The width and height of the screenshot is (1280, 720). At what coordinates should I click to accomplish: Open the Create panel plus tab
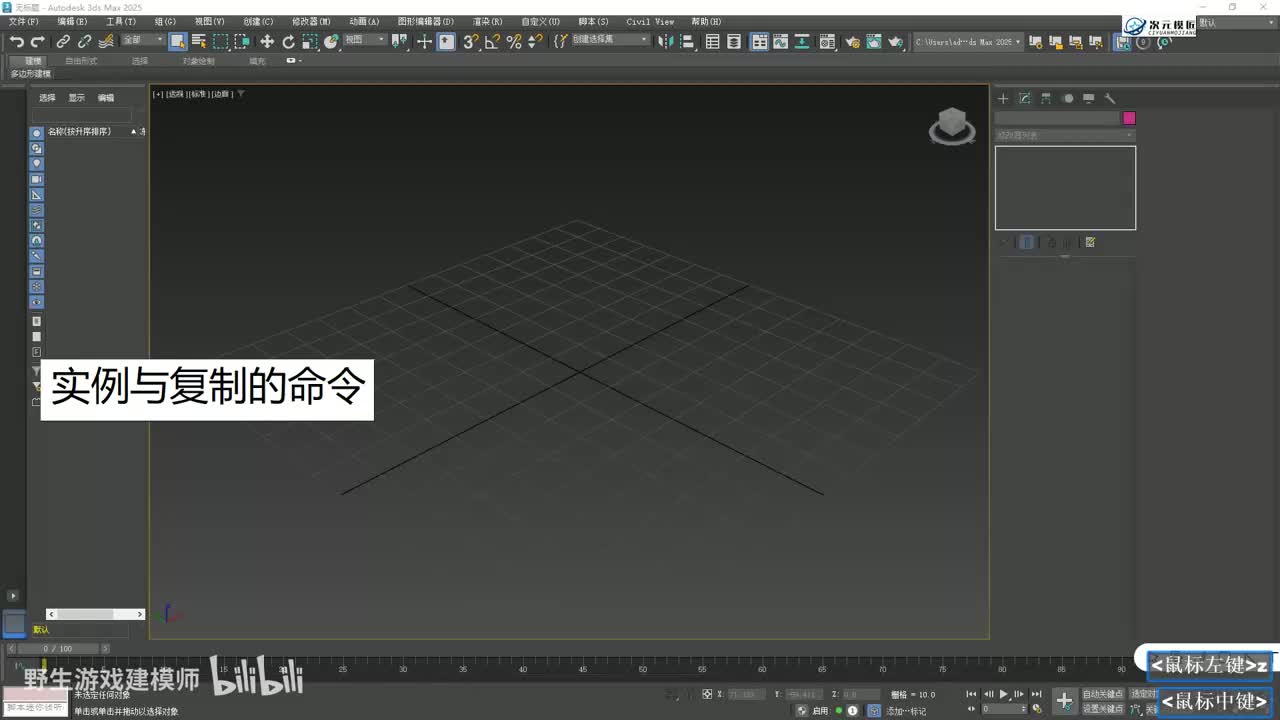1003,98
